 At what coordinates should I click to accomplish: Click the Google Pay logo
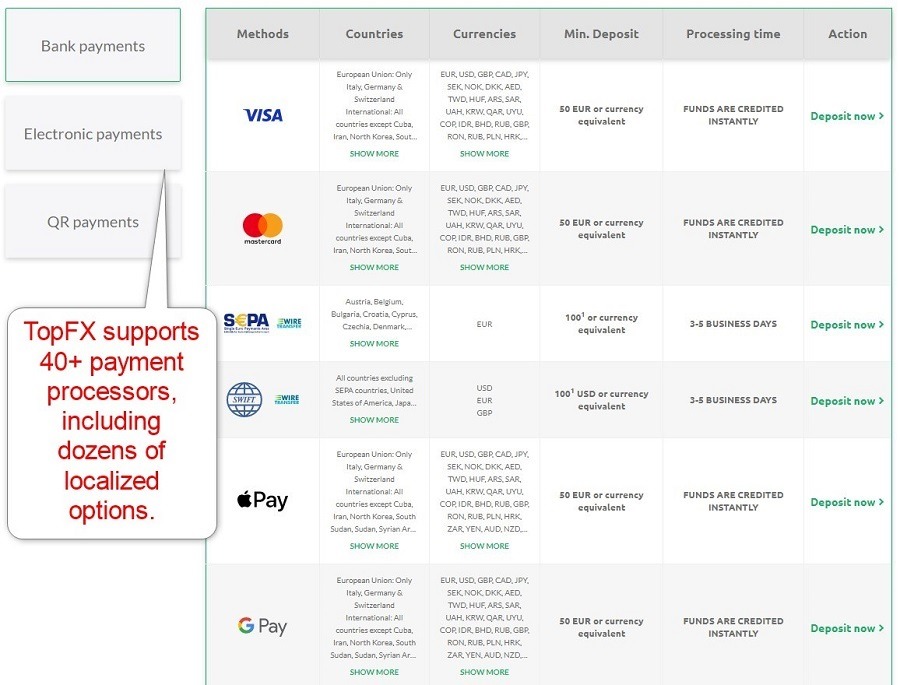click(262, 627)
